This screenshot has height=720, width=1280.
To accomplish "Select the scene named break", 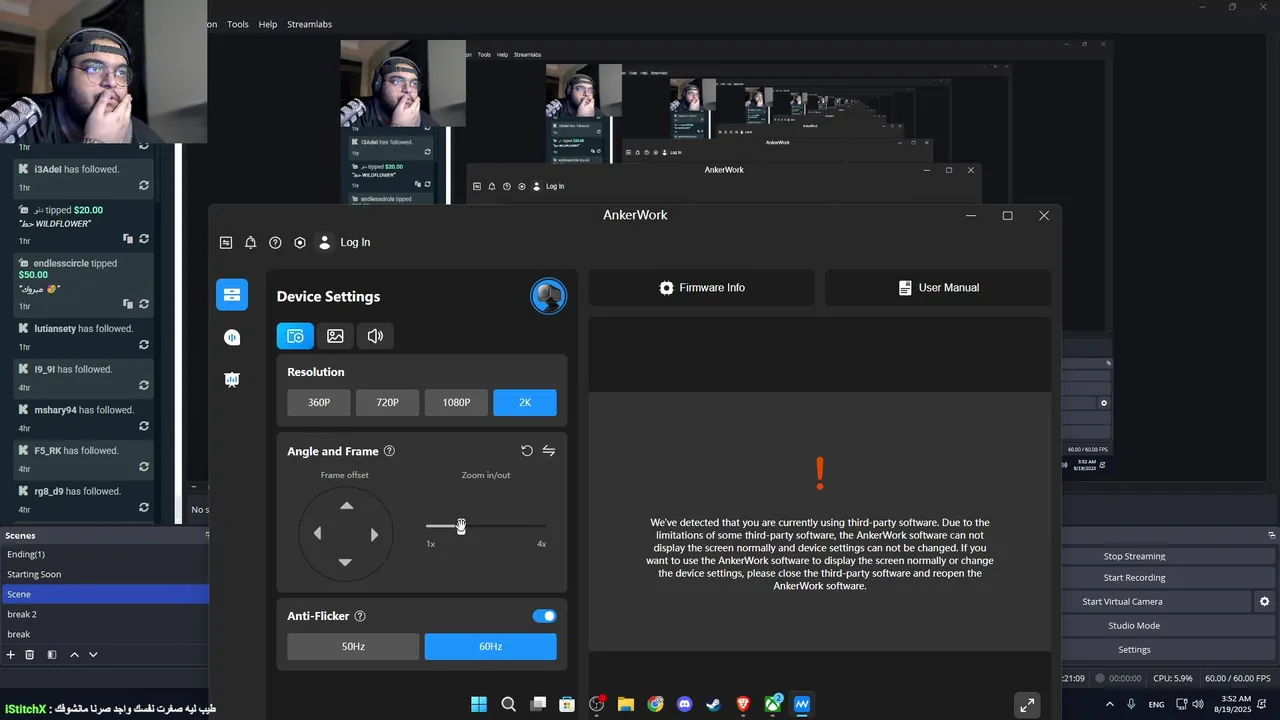I will pos(104,634).
